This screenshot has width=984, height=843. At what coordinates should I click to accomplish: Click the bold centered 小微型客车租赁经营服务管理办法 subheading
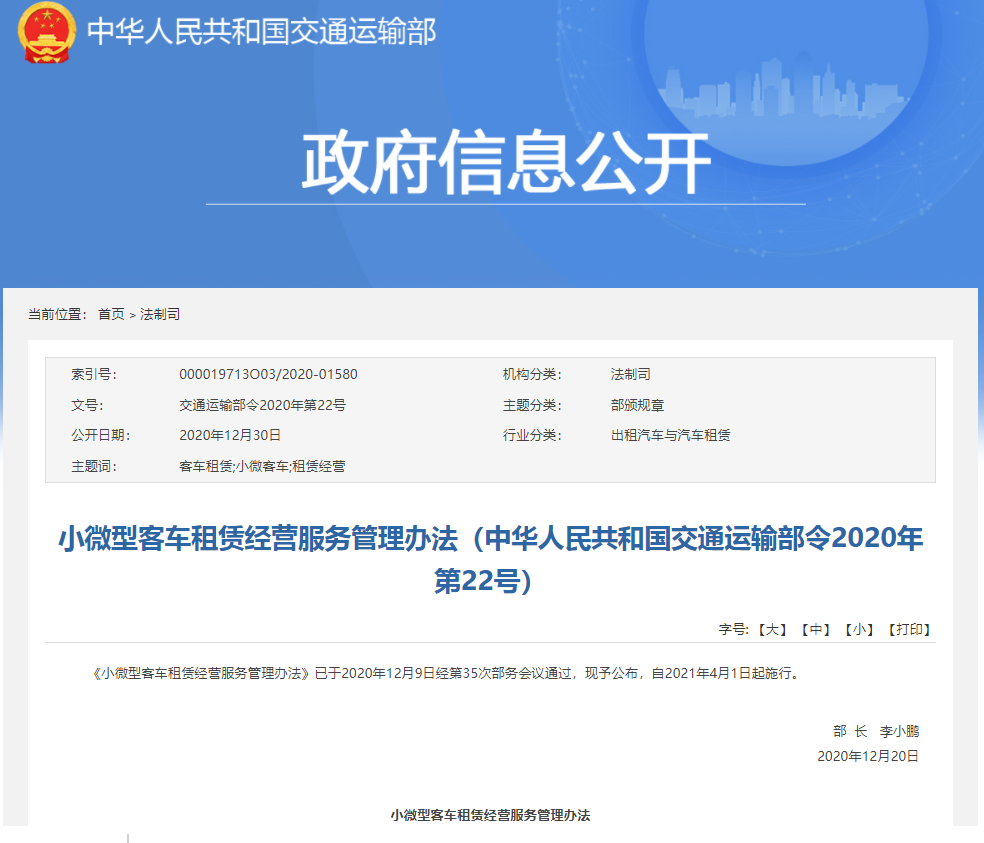[490, 815]
